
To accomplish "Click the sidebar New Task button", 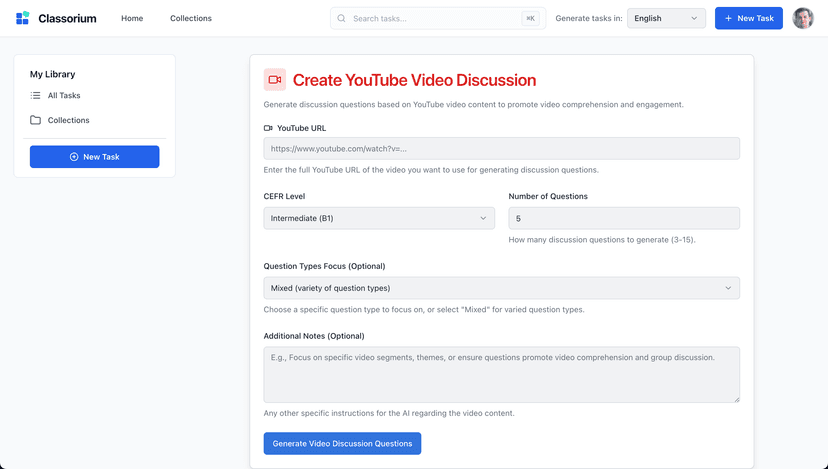I will click(94, 157).
